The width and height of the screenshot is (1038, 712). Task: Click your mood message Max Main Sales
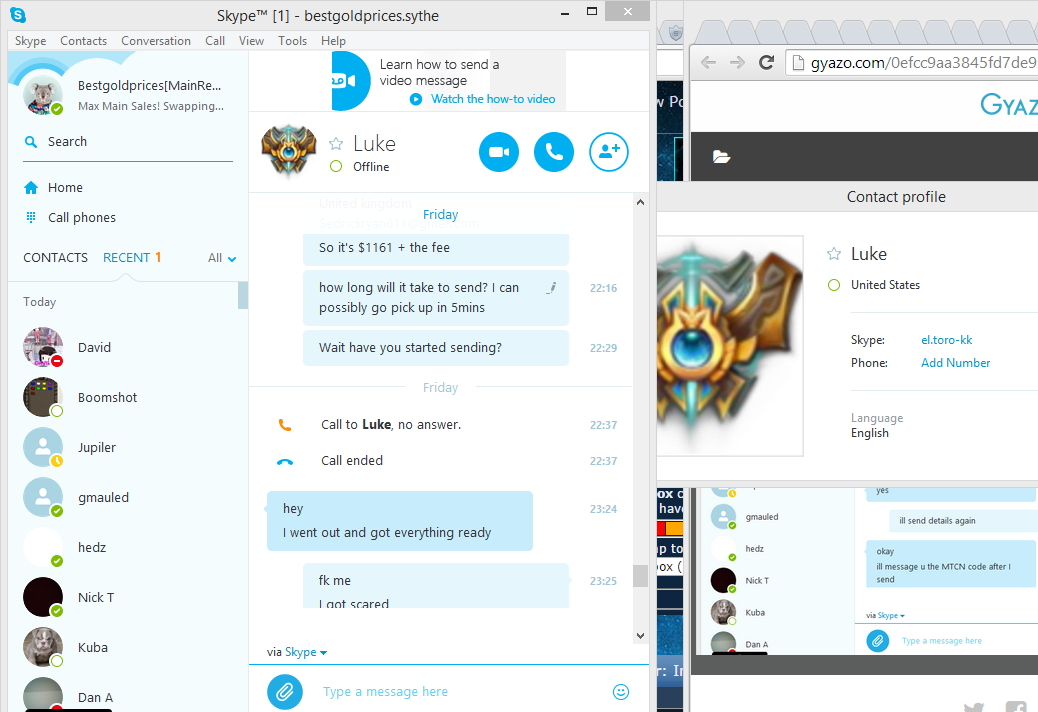[x=151, y=106]
